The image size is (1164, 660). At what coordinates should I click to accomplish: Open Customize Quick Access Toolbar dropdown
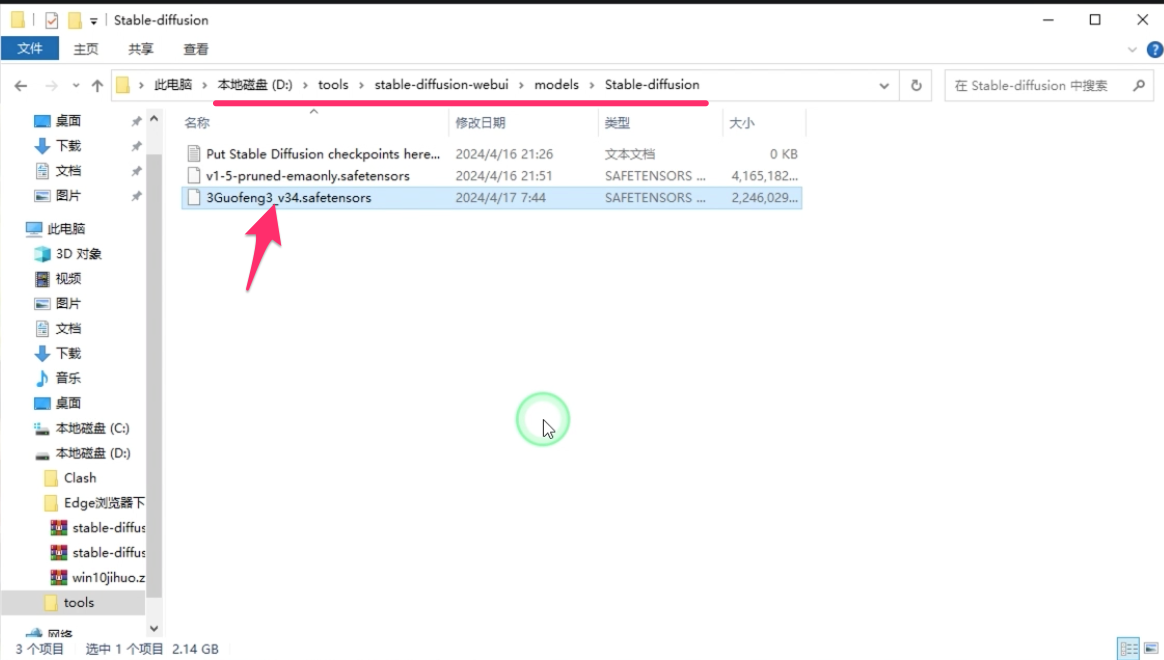pyautogui.click(x=94, y=21)
